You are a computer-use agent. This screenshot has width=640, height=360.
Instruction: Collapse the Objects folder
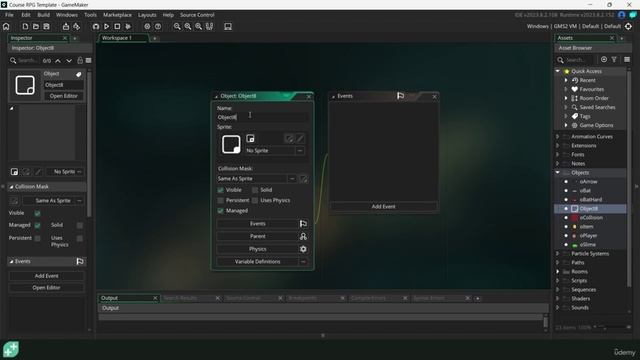click(558, 173)
